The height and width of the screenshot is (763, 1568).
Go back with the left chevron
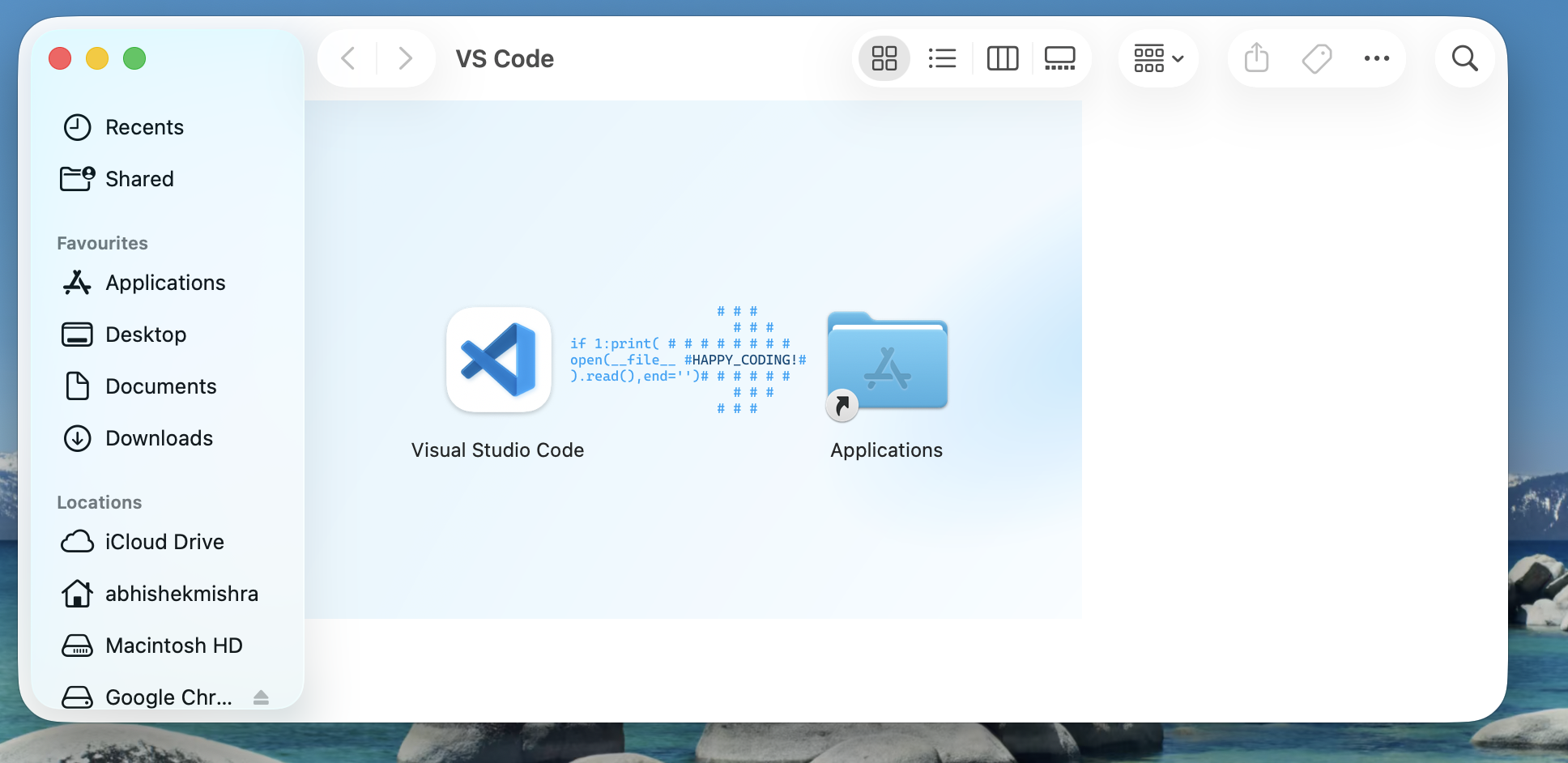tap(348, 58)
